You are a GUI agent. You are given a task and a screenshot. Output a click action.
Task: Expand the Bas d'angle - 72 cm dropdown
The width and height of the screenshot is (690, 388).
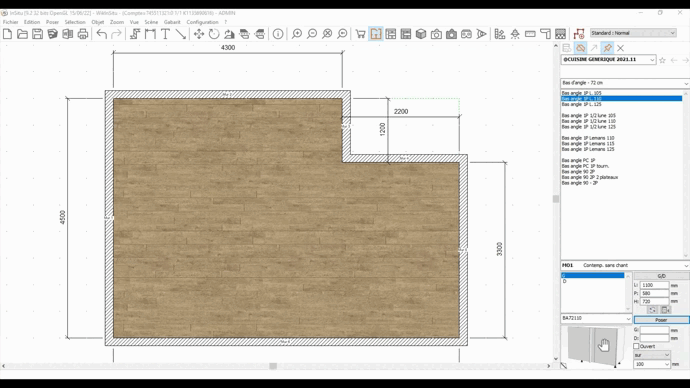pos(625,83)
